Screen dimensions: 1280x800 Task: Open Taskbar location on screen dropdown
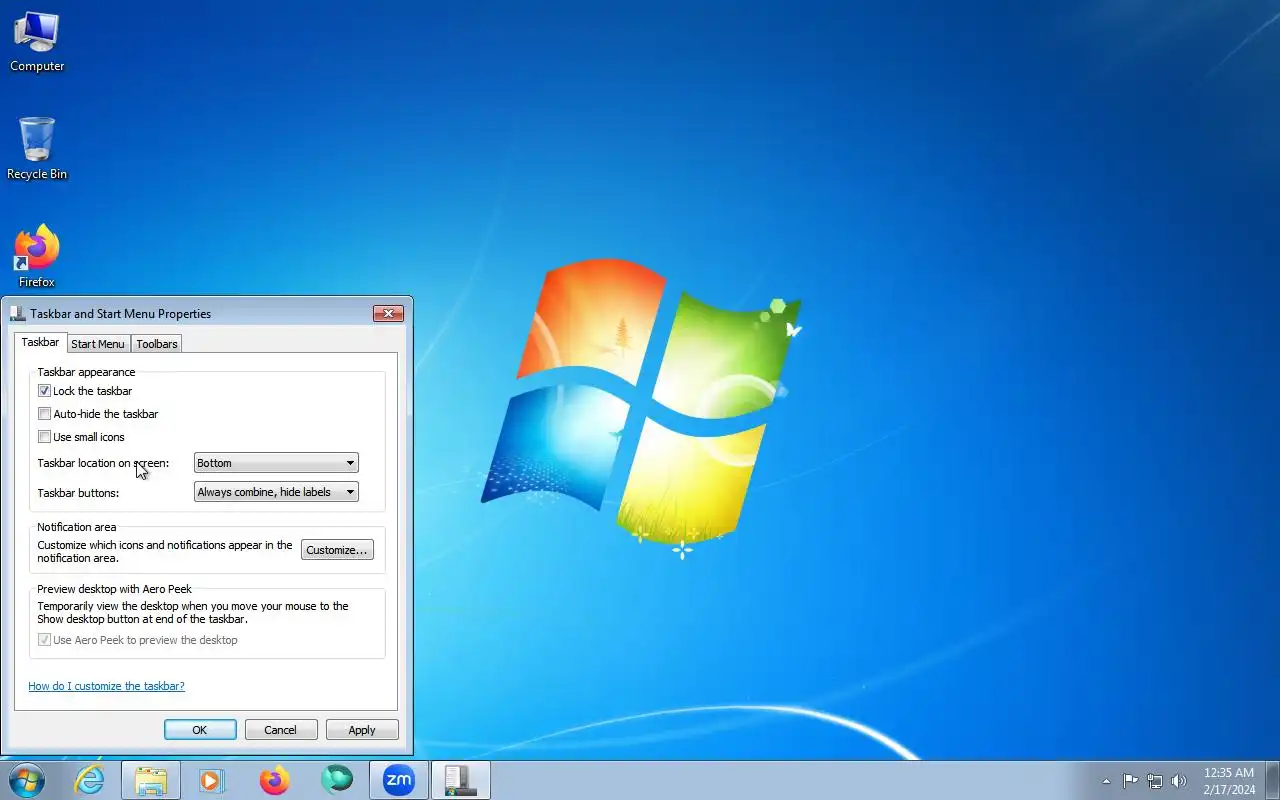tap(276, 463)
